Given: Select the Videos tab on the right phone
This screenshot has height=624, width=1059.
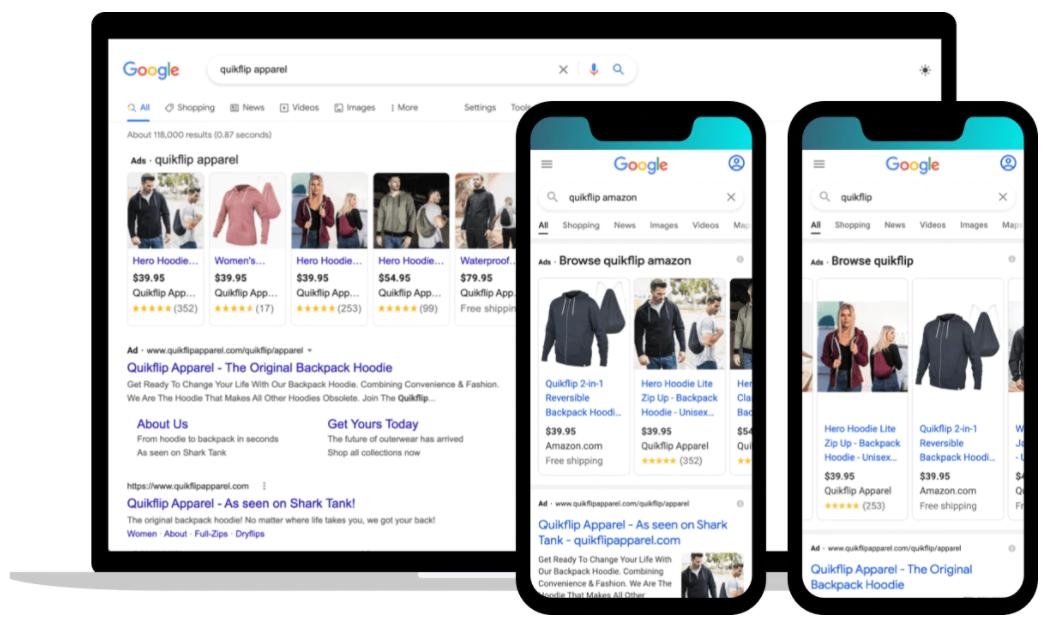Looking at the screenshot, I should (x=932, y=225).
